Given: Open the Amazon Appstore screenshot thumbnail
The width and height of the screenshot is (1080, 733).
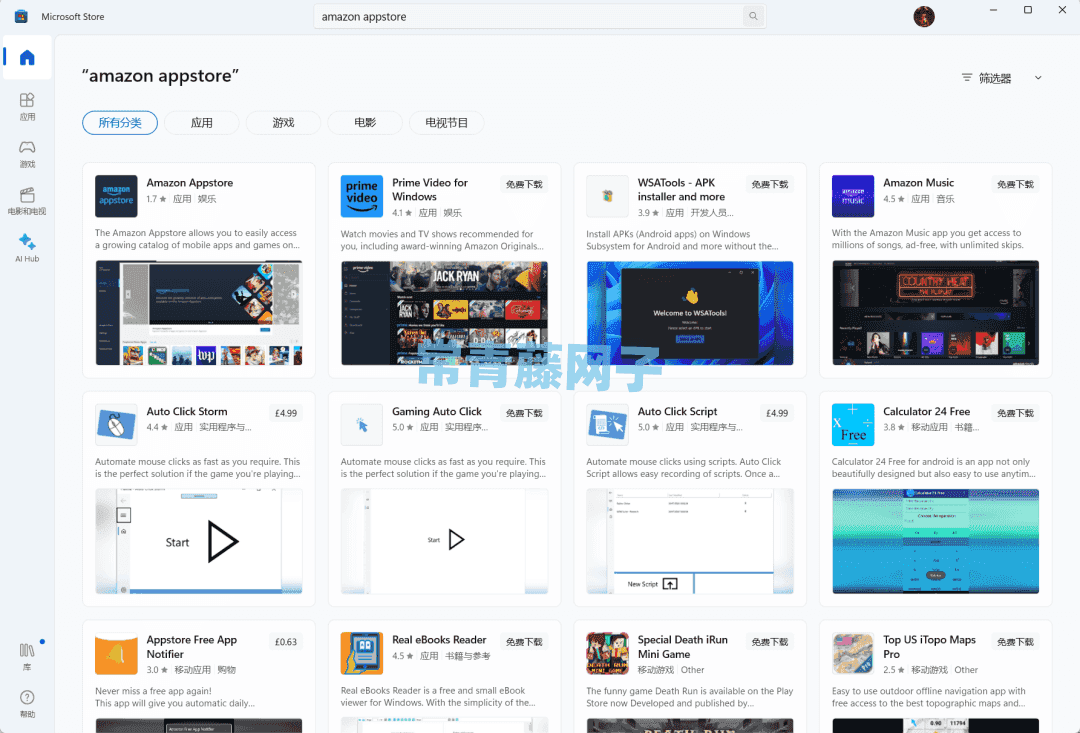Looking at the screenshot, I should [199, 313].
